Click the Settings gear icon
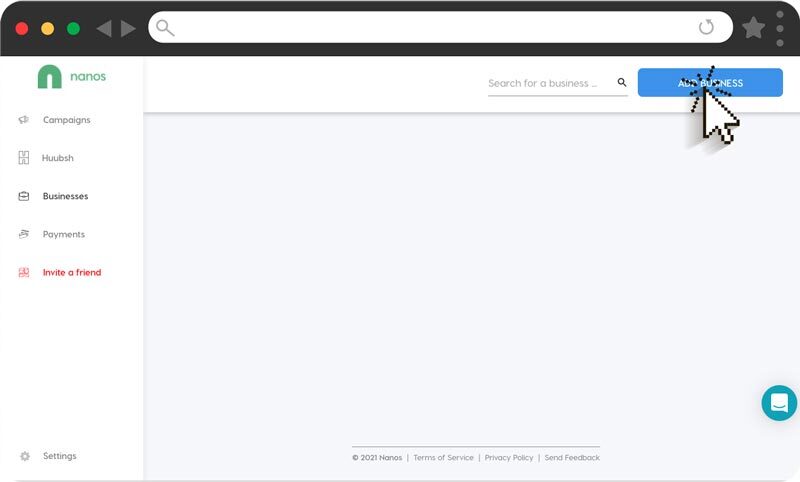Screen dimensions: 800x482 [24, 456]
